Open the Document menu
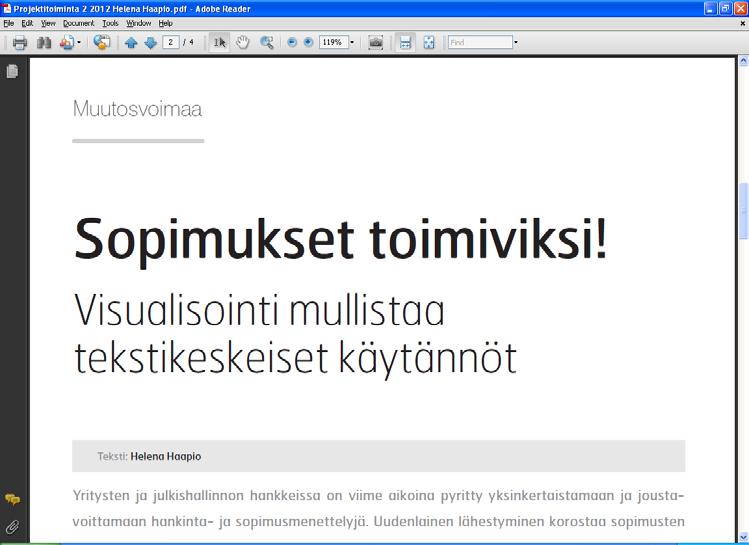This screenshot has width=749, height=545. pos(79,23)
